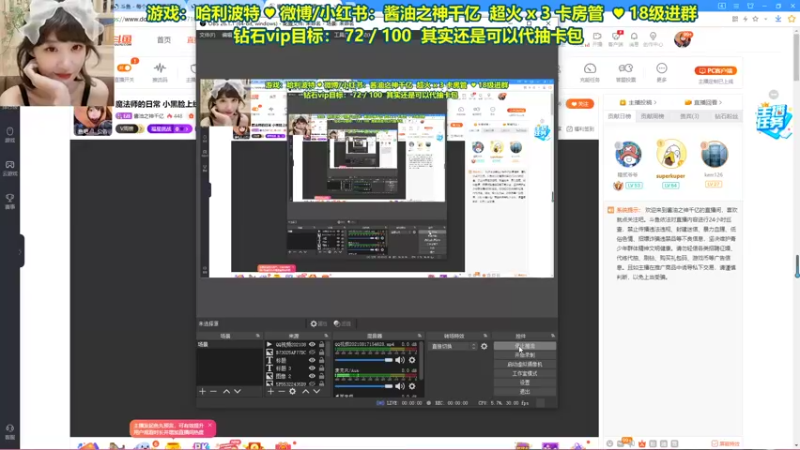The height and width of the screenshot is (450, 800).
Task: Undock the 转场特效 transitions panel
Action: [485, 336]
